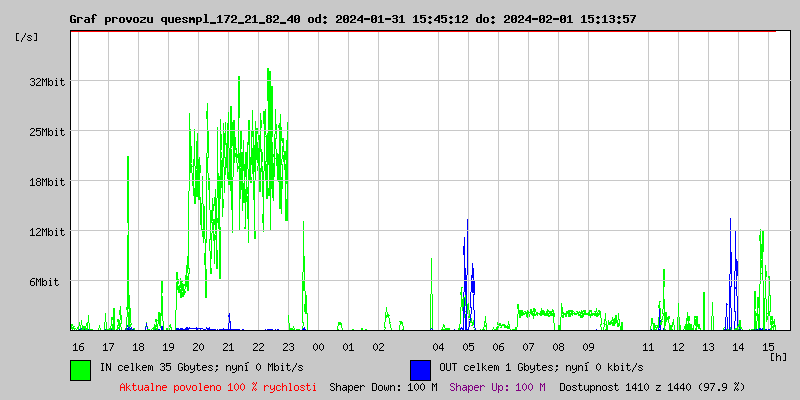The image size is (800, 400).
Task: Click the green IN legend swatch
Action: pyautogui.click(x=80, y=369)
